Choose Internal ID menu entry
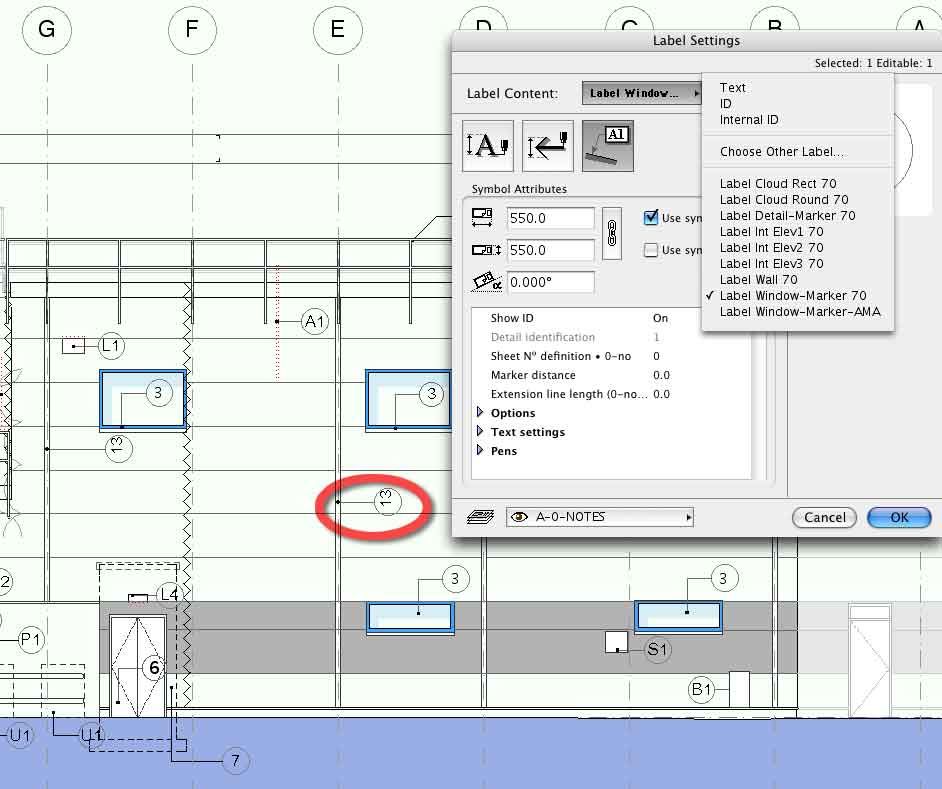The height and width of the screenshot is (789, 942). 749,120
